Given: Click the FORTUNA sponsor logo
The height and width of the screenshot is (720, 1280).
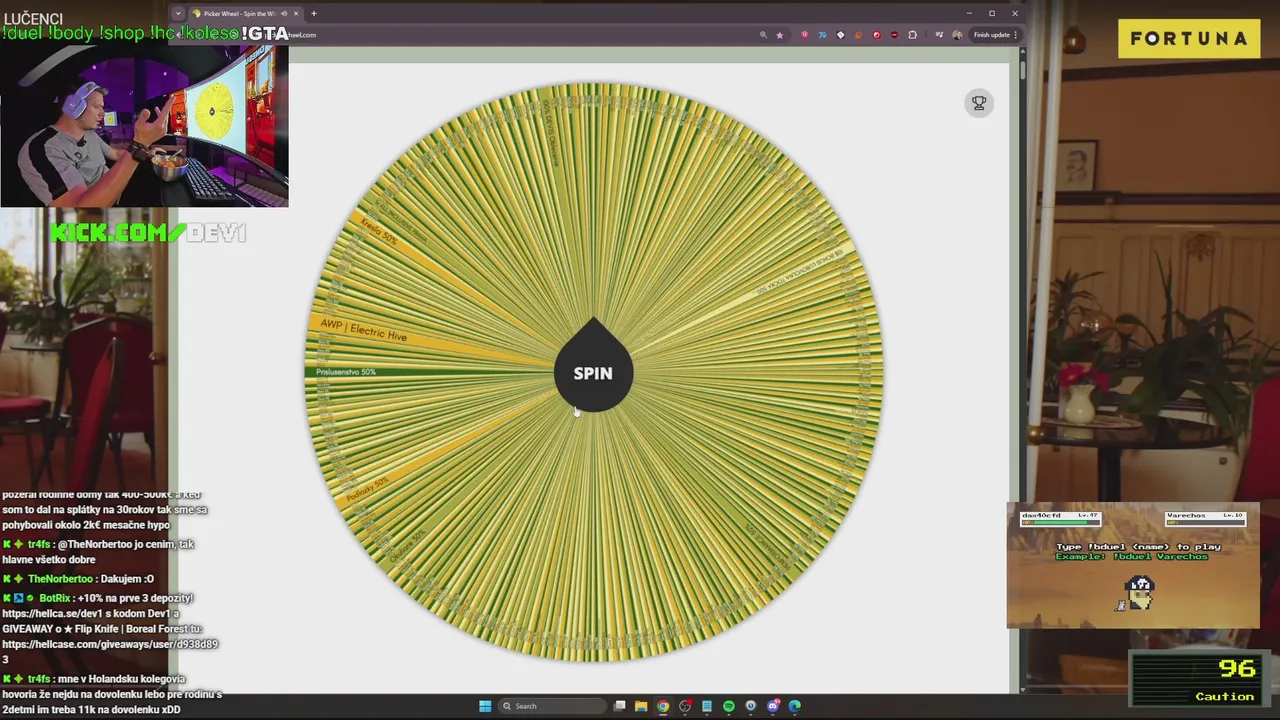Looking at the screenshot, I should click(x=1189, y=39).
